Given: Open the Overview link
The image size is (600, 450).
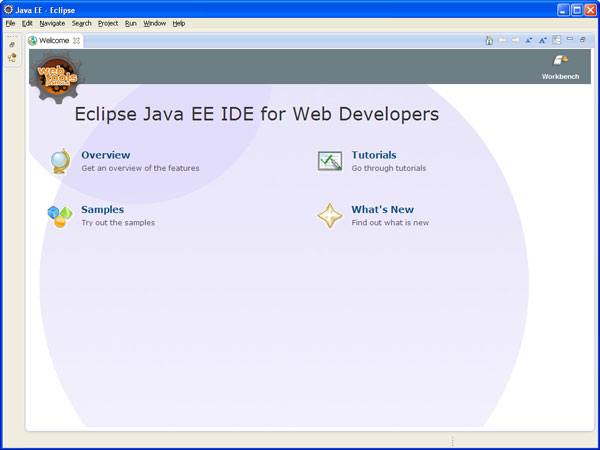Looking at the screenshot, I should tap(106, 155).
